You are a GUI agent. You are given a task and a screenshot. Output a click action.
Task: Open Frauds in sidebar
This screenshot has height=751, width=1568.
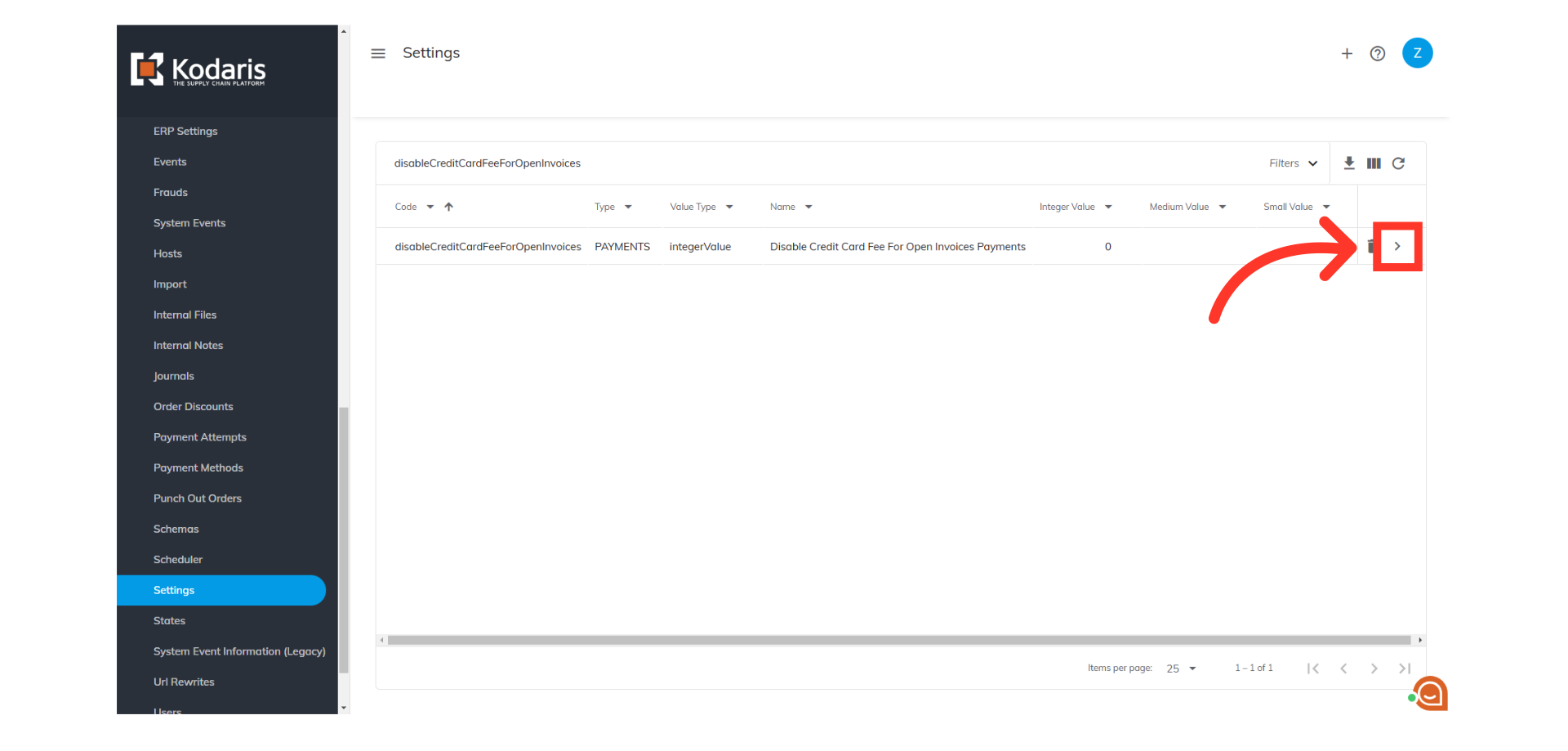(171, 192)
